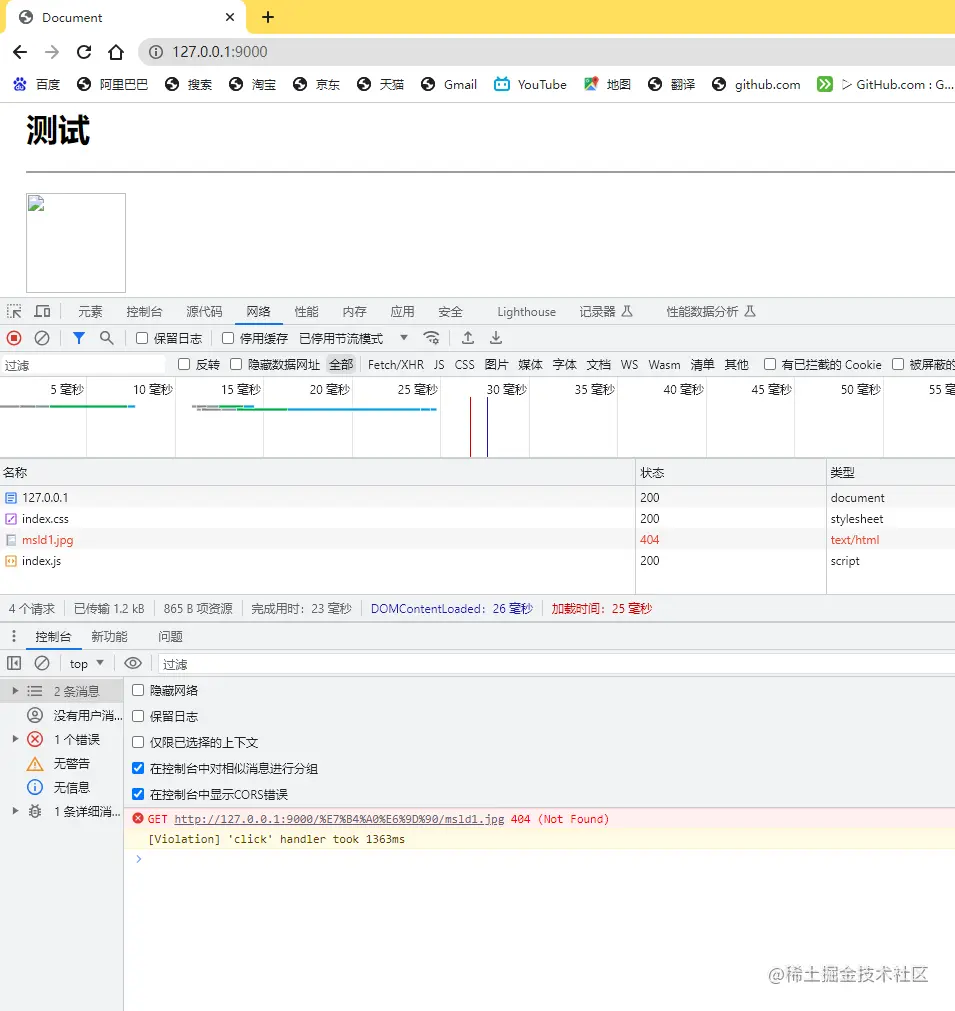Screen dimensions: 955x1011
Task: Enable the 保留日志 checkbox in network toolbar
Action: 142,339
